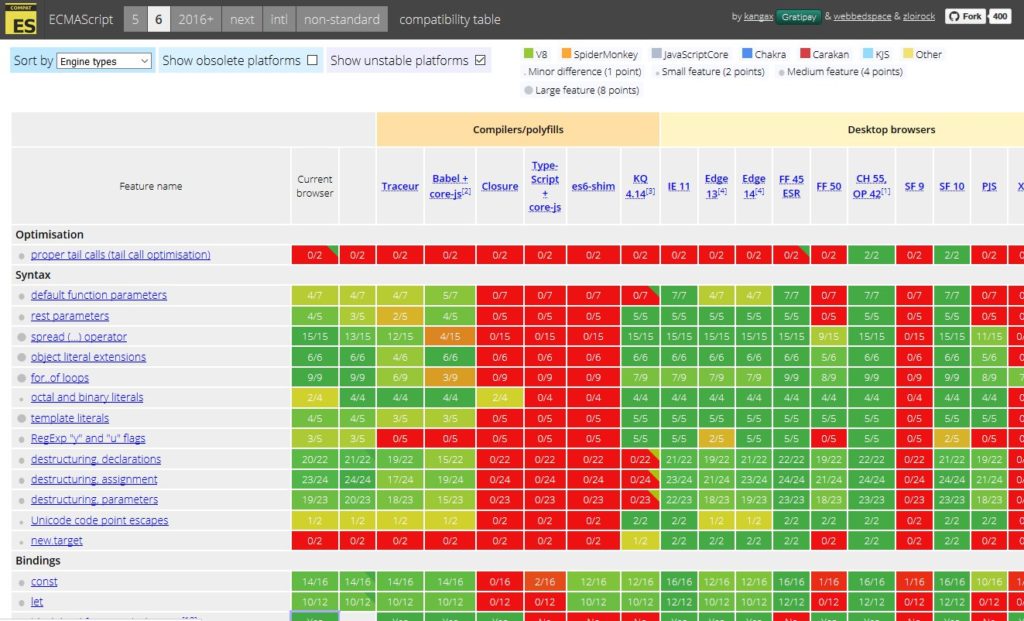The height and width of the screenshot is (621, 1024).
Task: Open the Closure column header link
Action: point(500,186)
